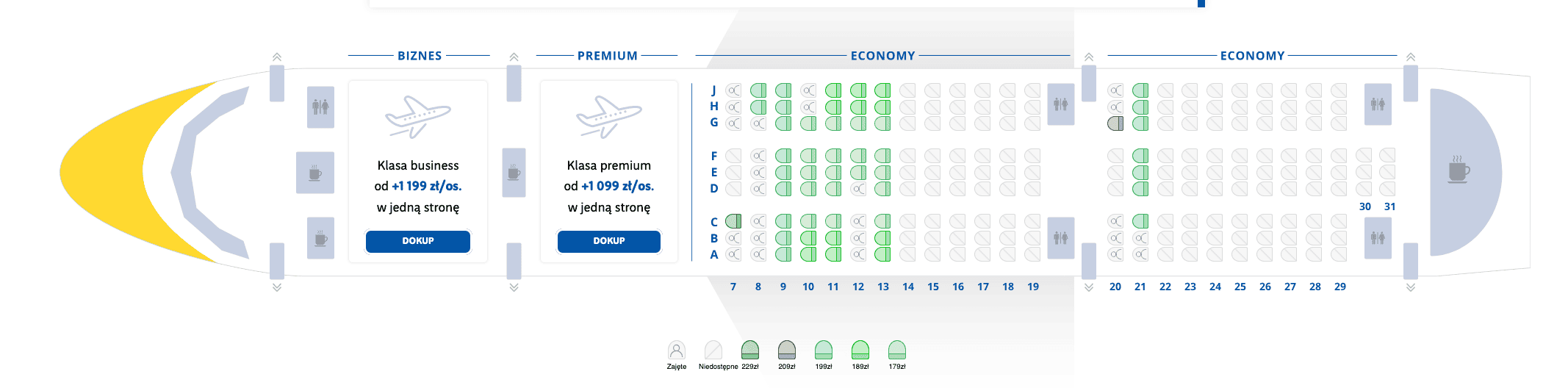Click the 189zł seat legend swatch
Screen dimensions: 1568x388
coord(860,350)
